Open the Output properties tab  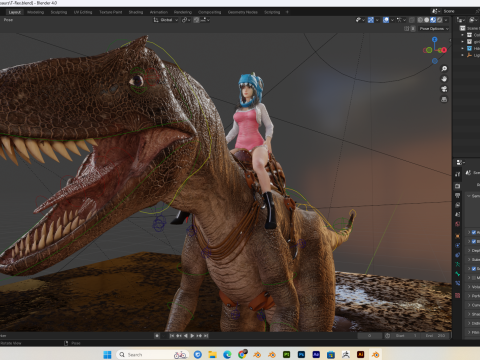click(458, 195)
